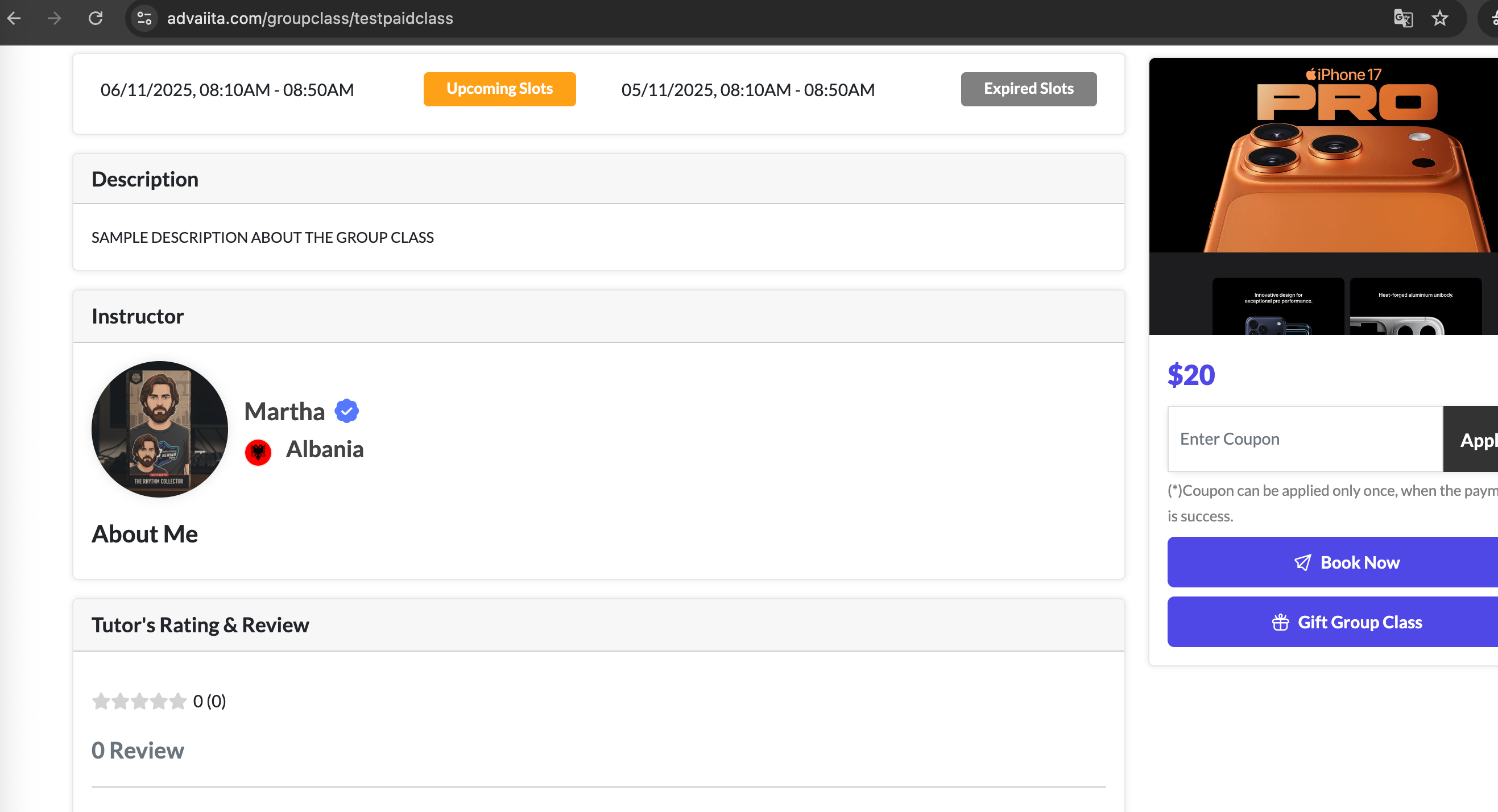Select the Upcoming Slots button
Image resolution: width=1498 pixels, height=812 pixels.
499,89
